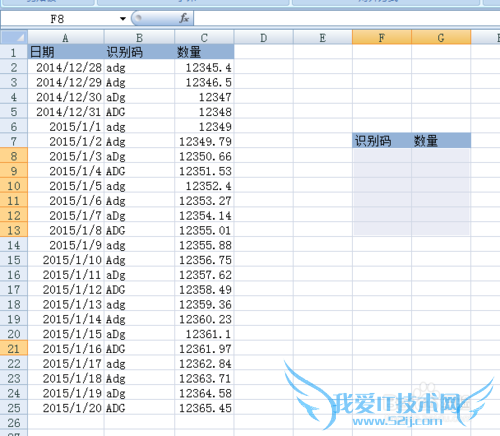Select the date cell 2015/1/10
Image resolution: width=500 pixels, height=436 pixels.
click(66, 260)
